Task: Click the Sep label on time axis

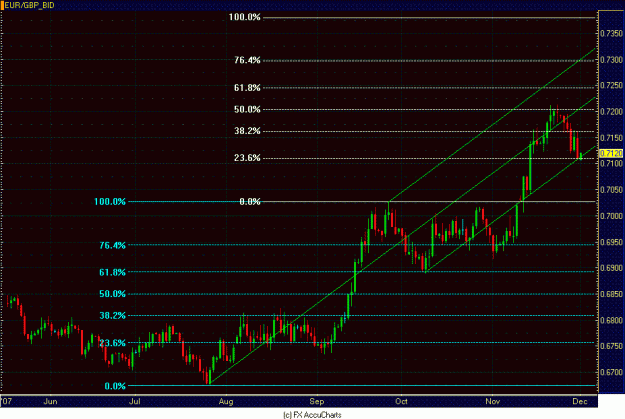Action: coord(317,401)
